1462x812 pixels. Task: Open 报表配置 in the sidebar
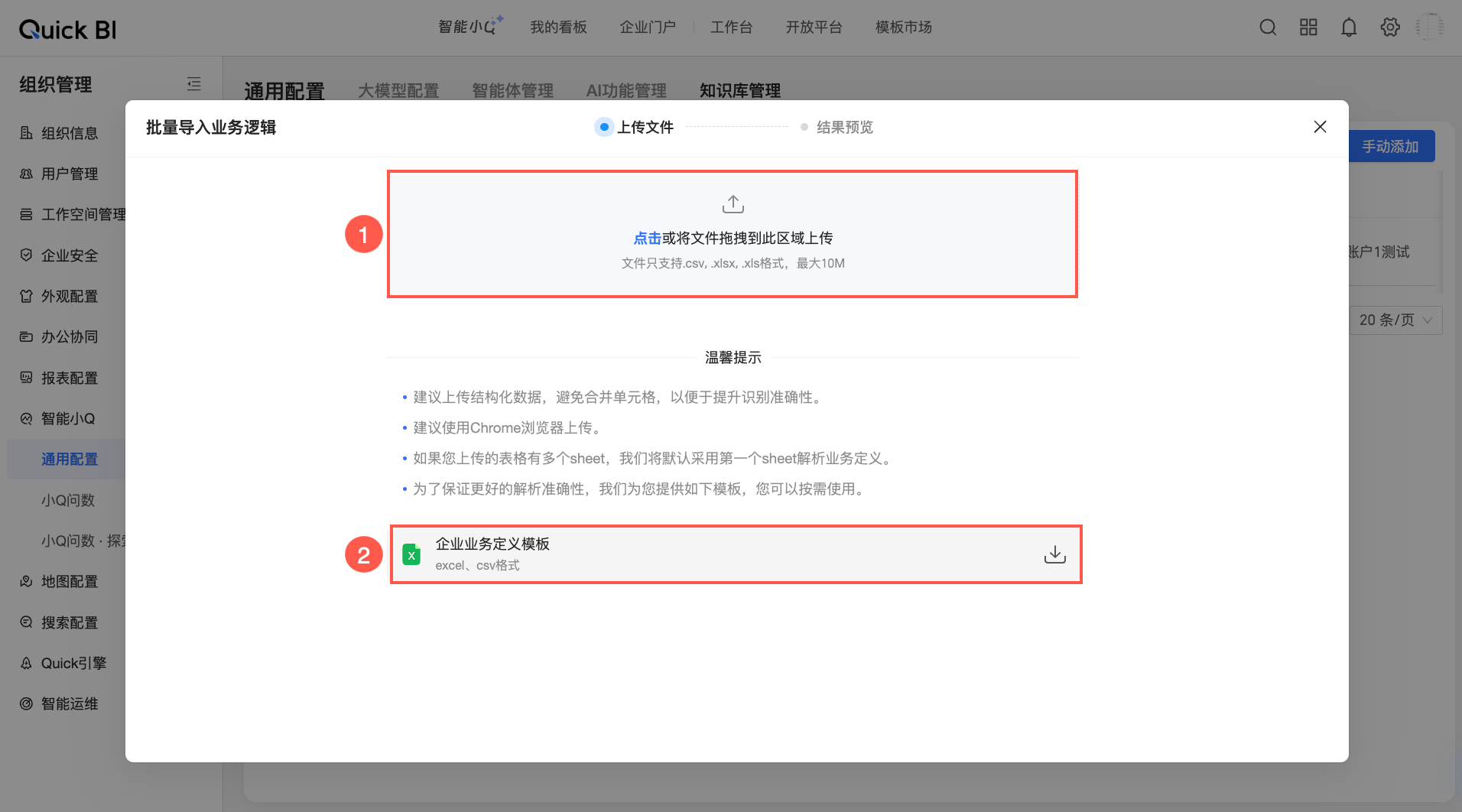coord(70,378)
